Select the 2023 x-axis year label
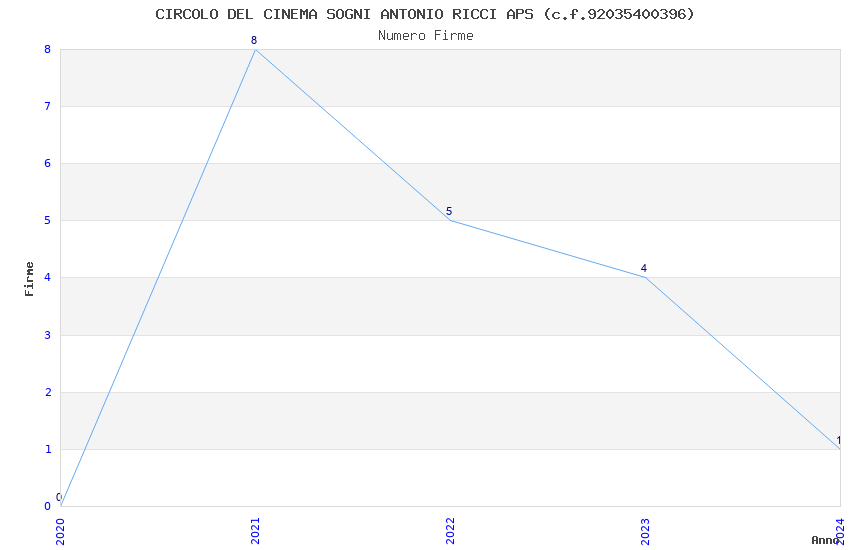 coord(645,532)
